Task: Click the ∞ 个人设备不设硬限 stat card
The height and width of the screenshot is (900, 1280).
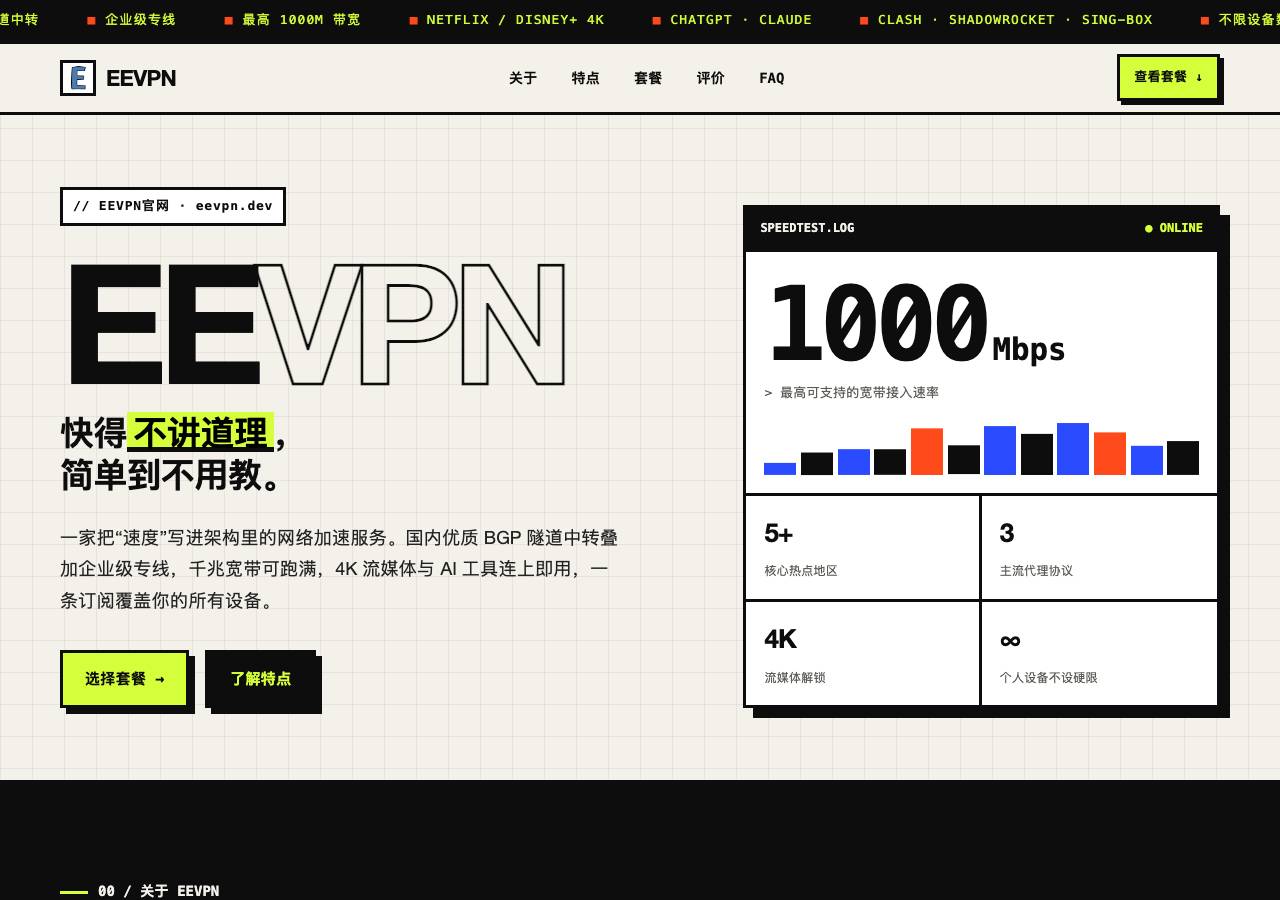Action: point(1099,653)
